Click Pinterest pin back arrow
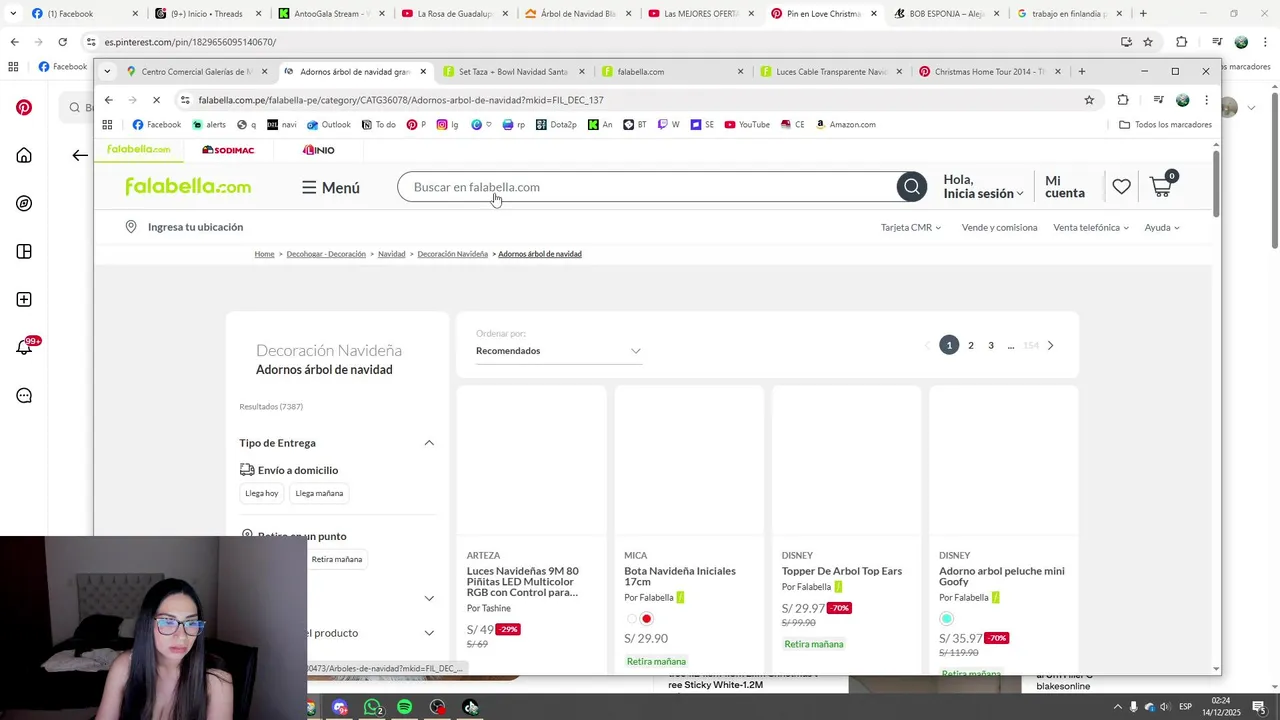 (80, 155)
